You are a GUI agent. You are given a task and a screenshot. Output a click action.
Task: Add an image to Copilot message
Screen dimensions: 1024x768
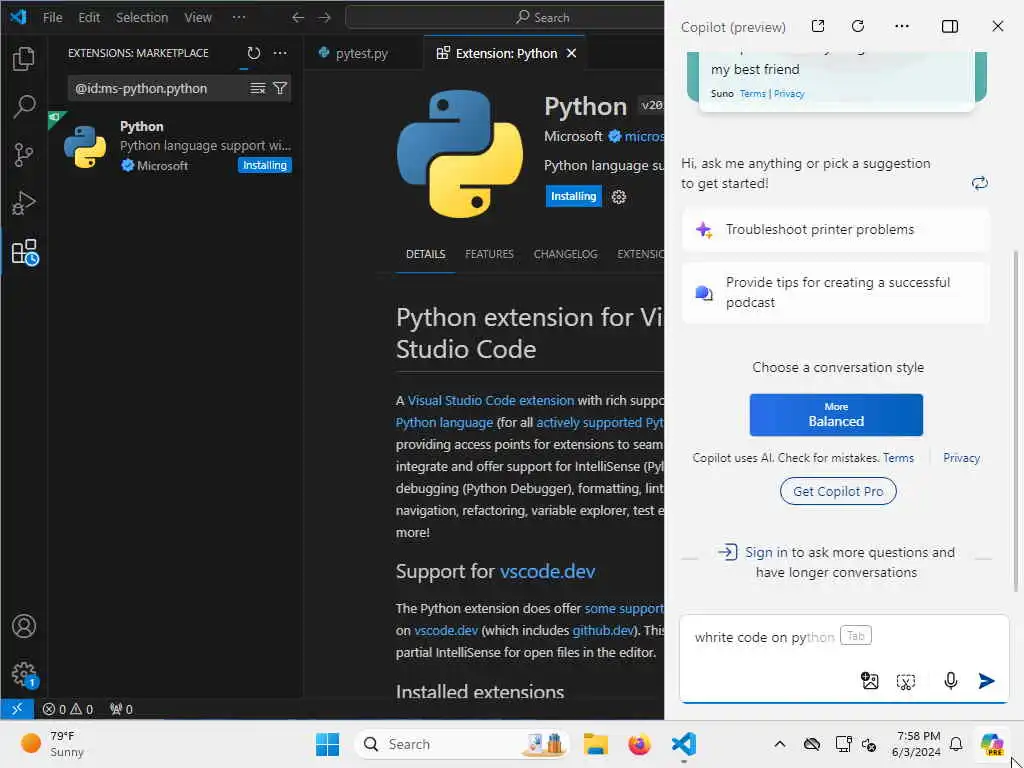pos(869,681)
